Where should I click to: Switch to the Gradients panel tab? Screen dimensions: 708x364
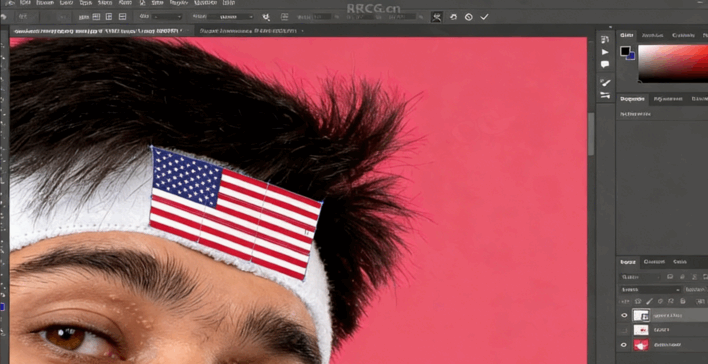tap(683, 35)
